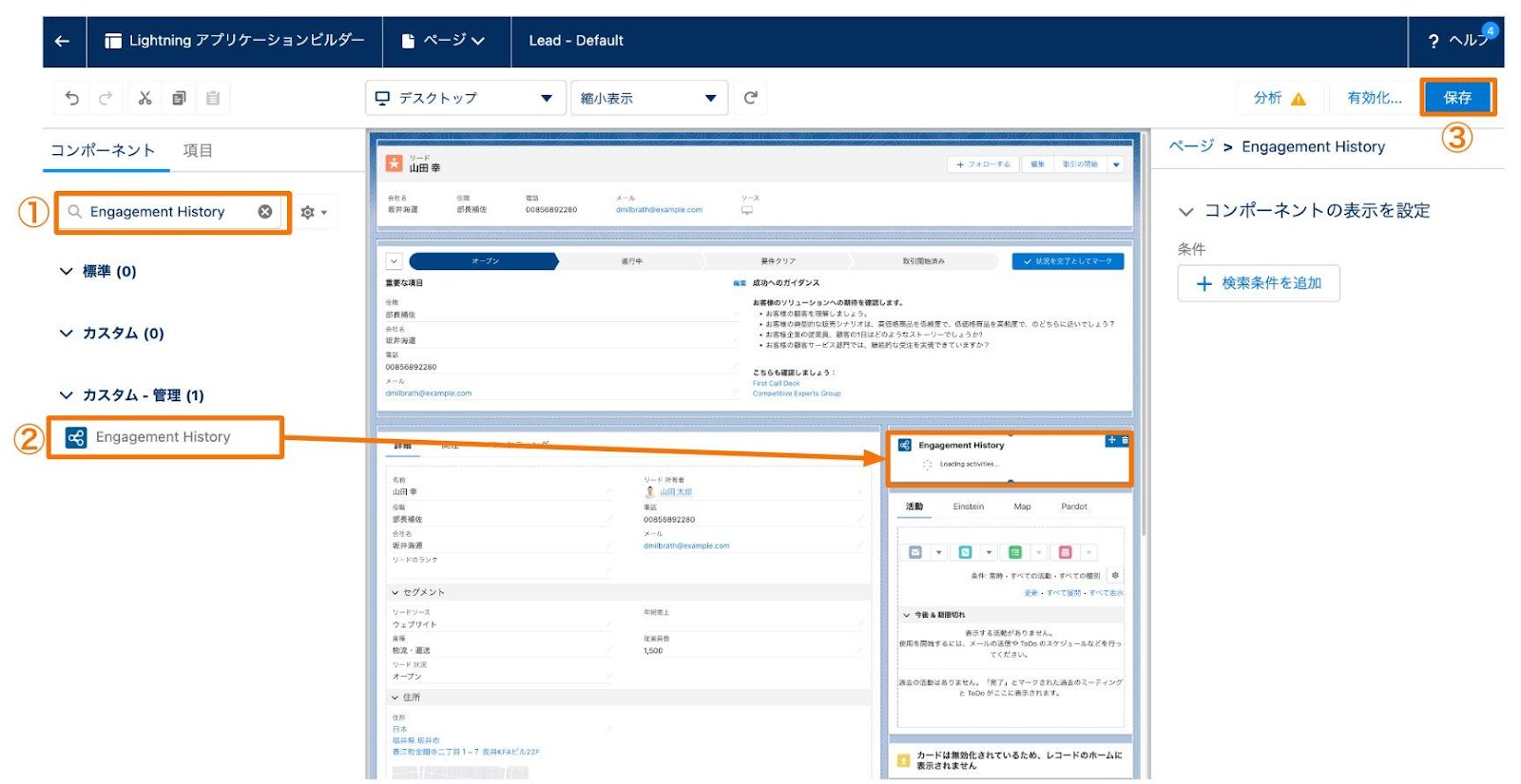This screenshot has width=1521, height=784.
Task: Open the First Call Deck link
Action: pos(776,384)
